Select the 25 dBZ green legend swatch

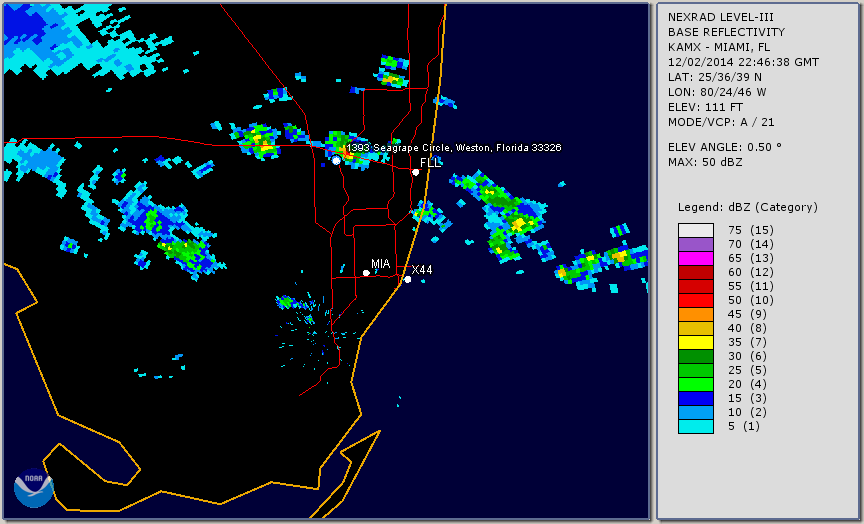695,370
